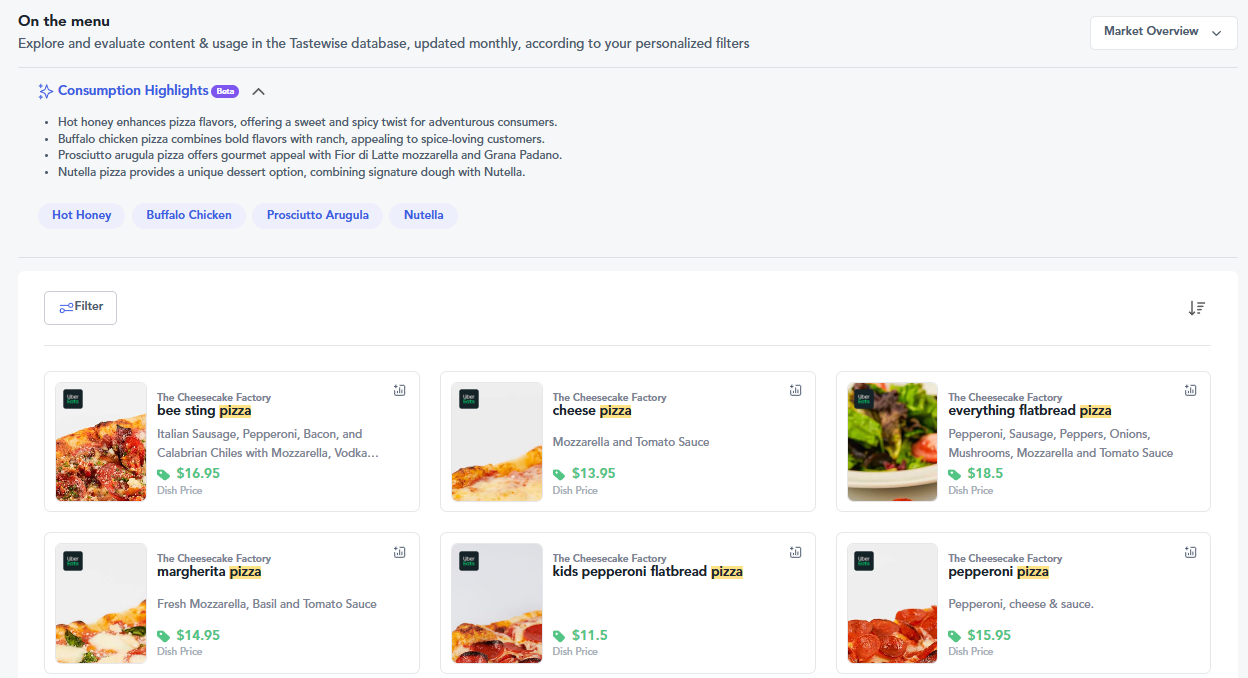The image size is (1248, 678).
Task: Click chart icon on pepperoni pizza card
Action: (x=1190, y=552)
